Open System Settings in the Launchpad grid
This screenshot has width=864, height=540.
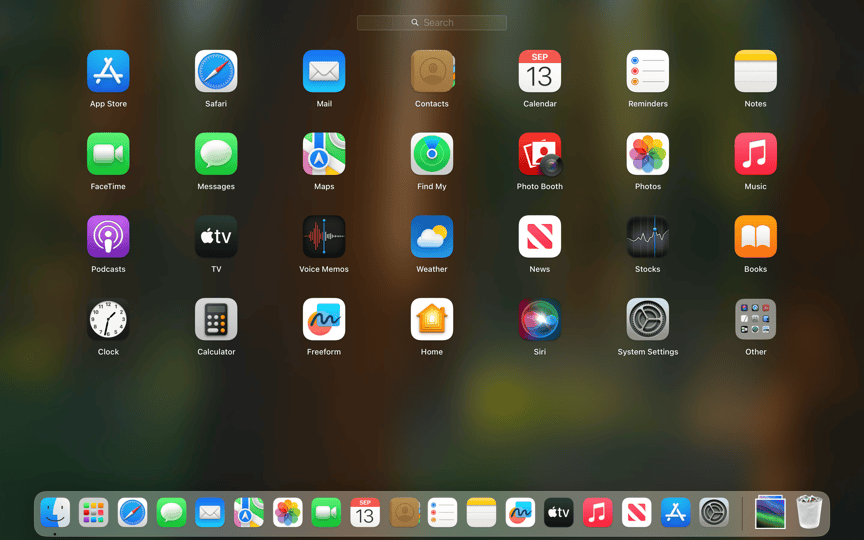(647, 319)
